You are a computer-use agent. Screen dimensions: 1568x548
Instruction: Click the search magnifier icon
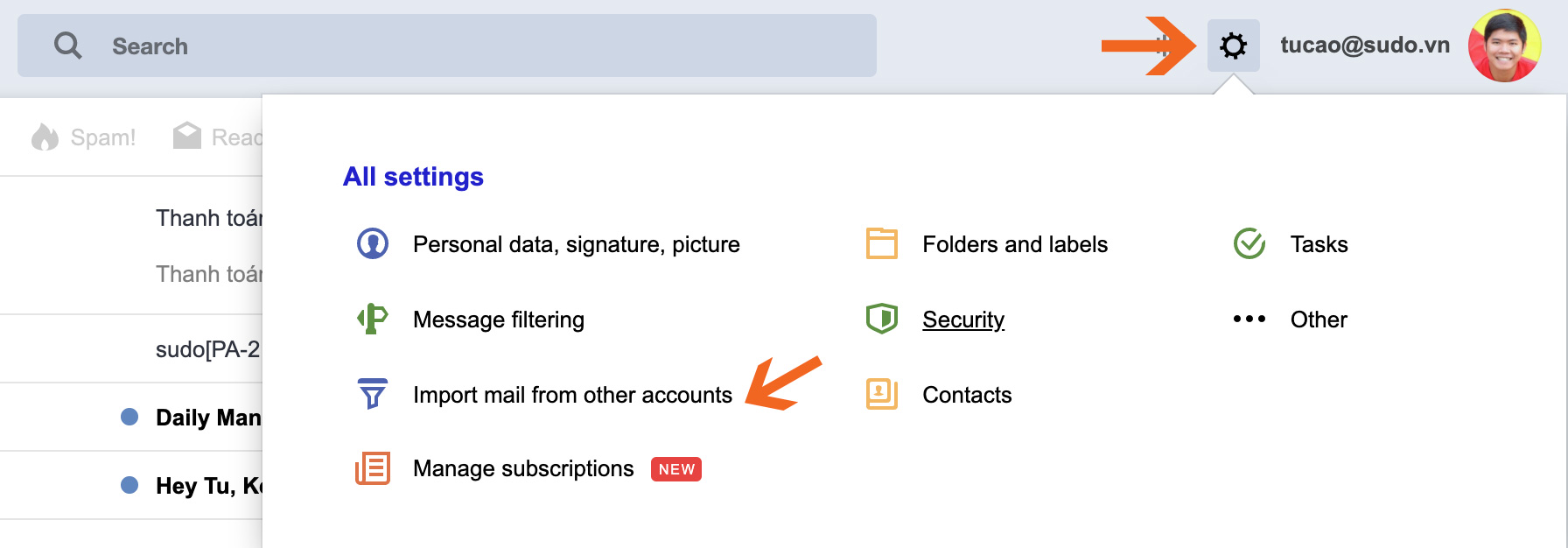pyautogui.click(x=67, y=46)
